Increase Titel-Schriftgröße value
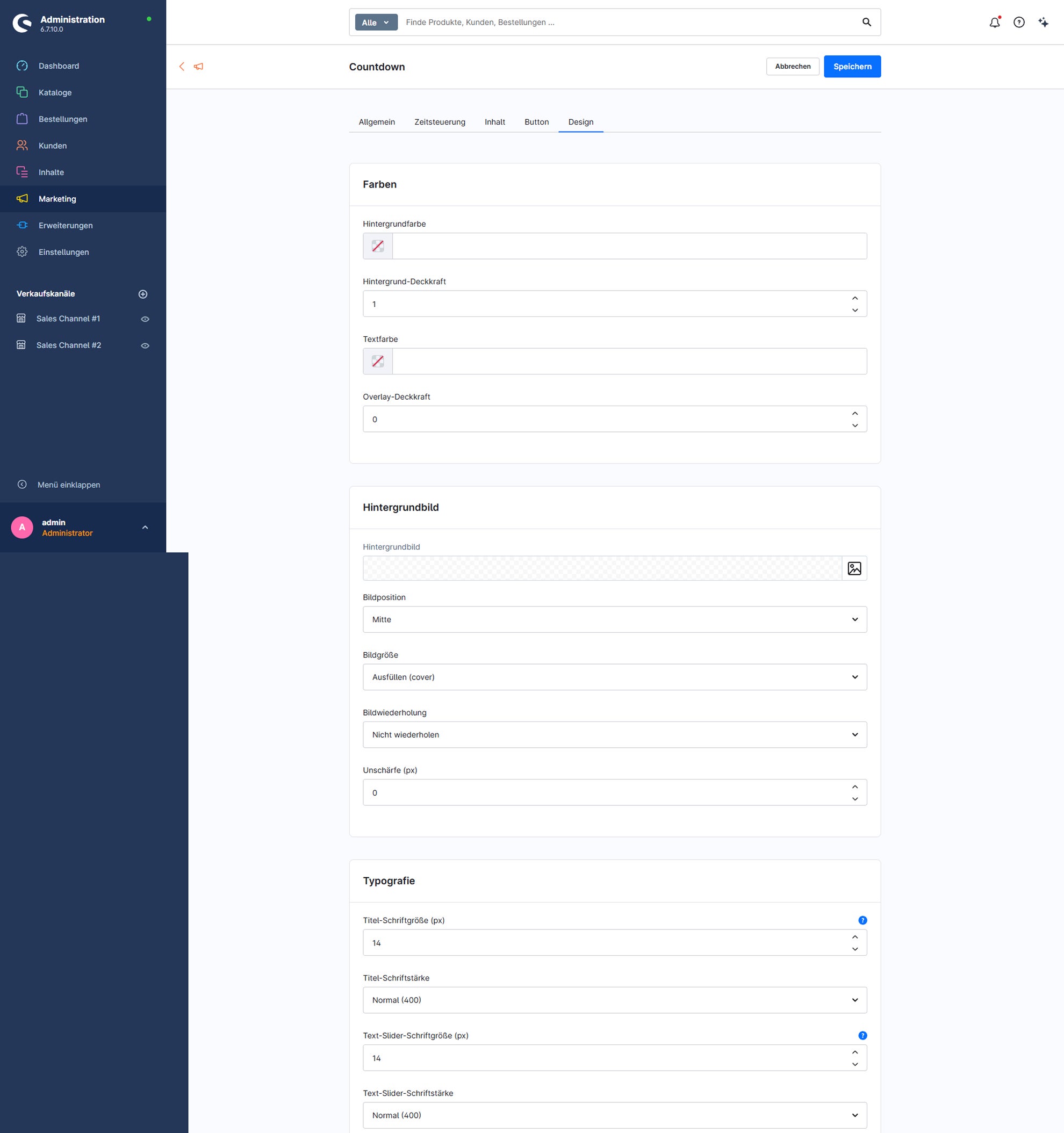 coord(855,937)
